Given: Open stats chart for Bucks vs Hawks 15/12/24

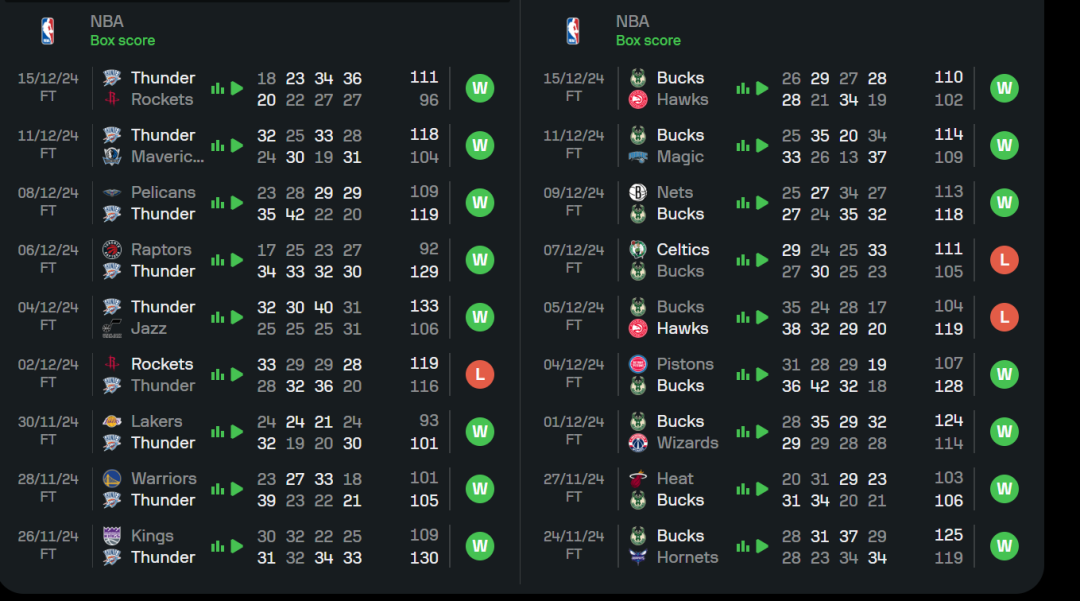Looking at the screenshot, I should pyautogui.click(x=743, y=88).
